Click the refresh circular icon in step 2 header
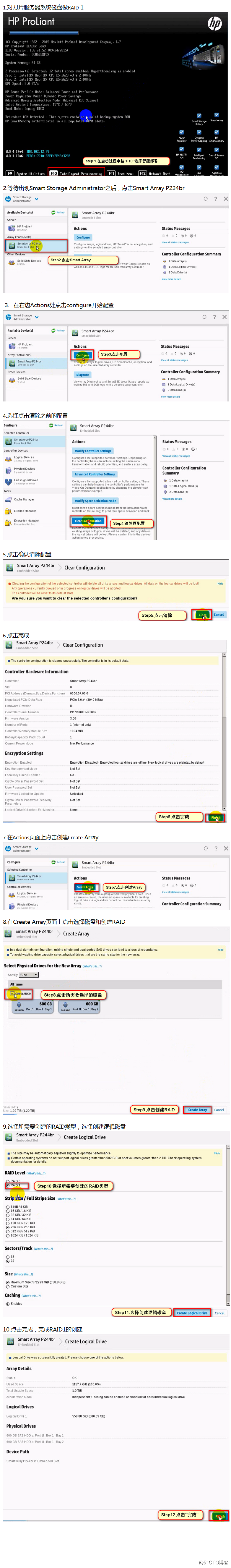The width and height of the screenshot is (231, 1568). tap(206, 198)
